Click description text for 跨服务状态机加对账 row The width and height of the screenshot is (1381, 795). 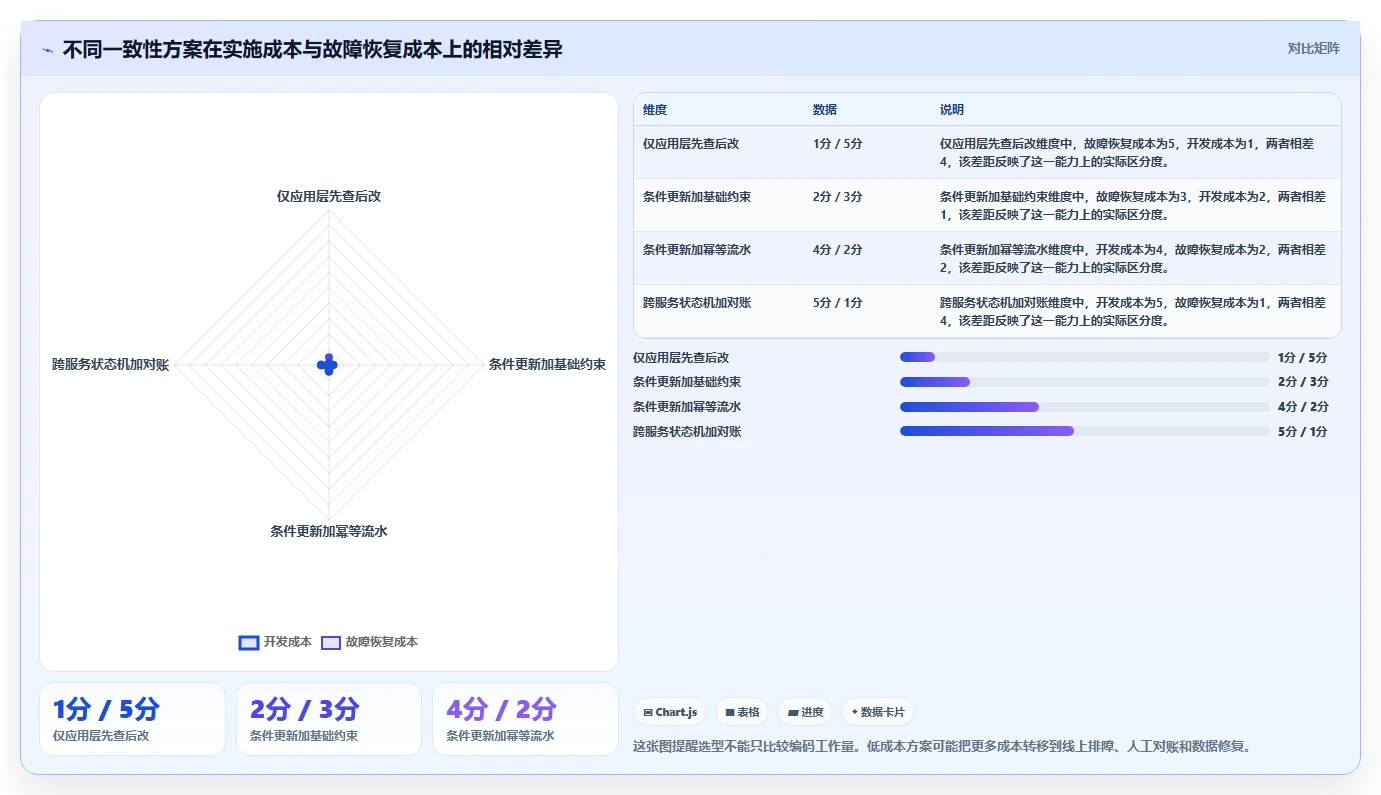[1133, 311]
